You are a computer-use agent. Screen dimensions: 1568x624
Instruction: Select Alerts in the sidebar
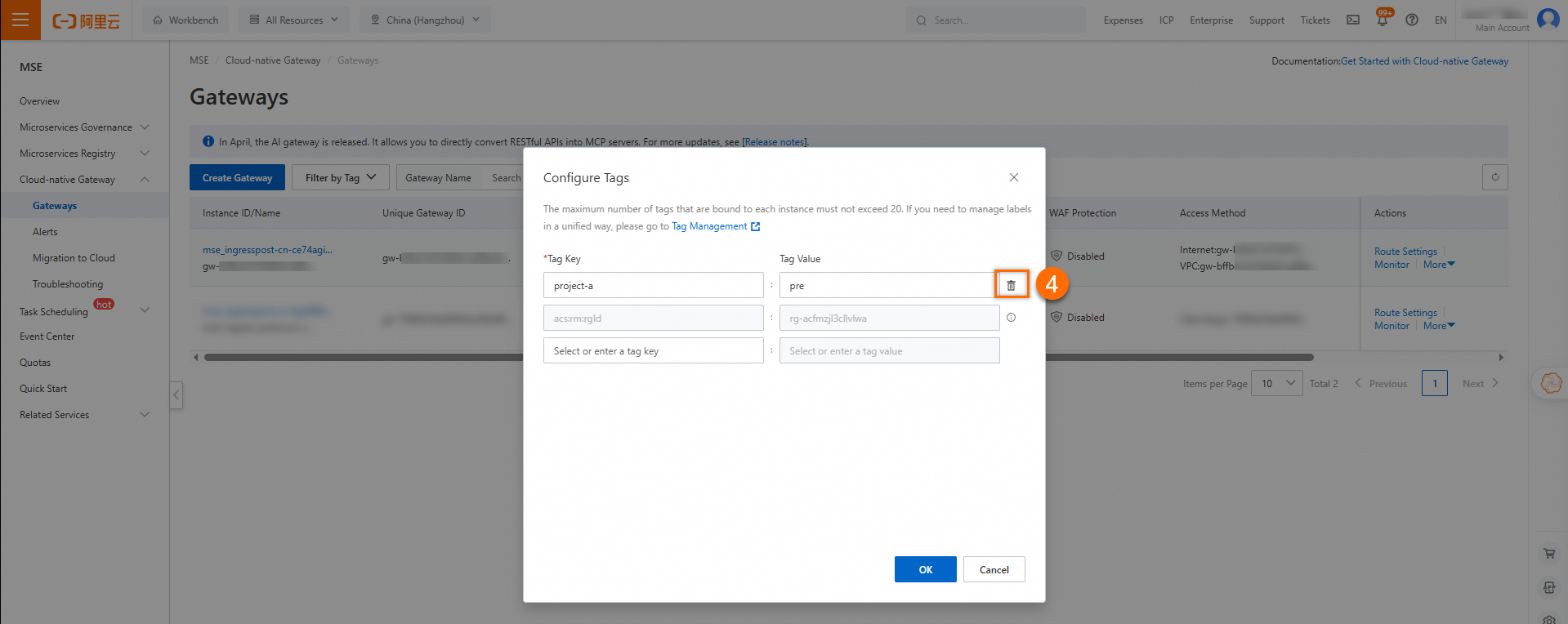point(45,232)
